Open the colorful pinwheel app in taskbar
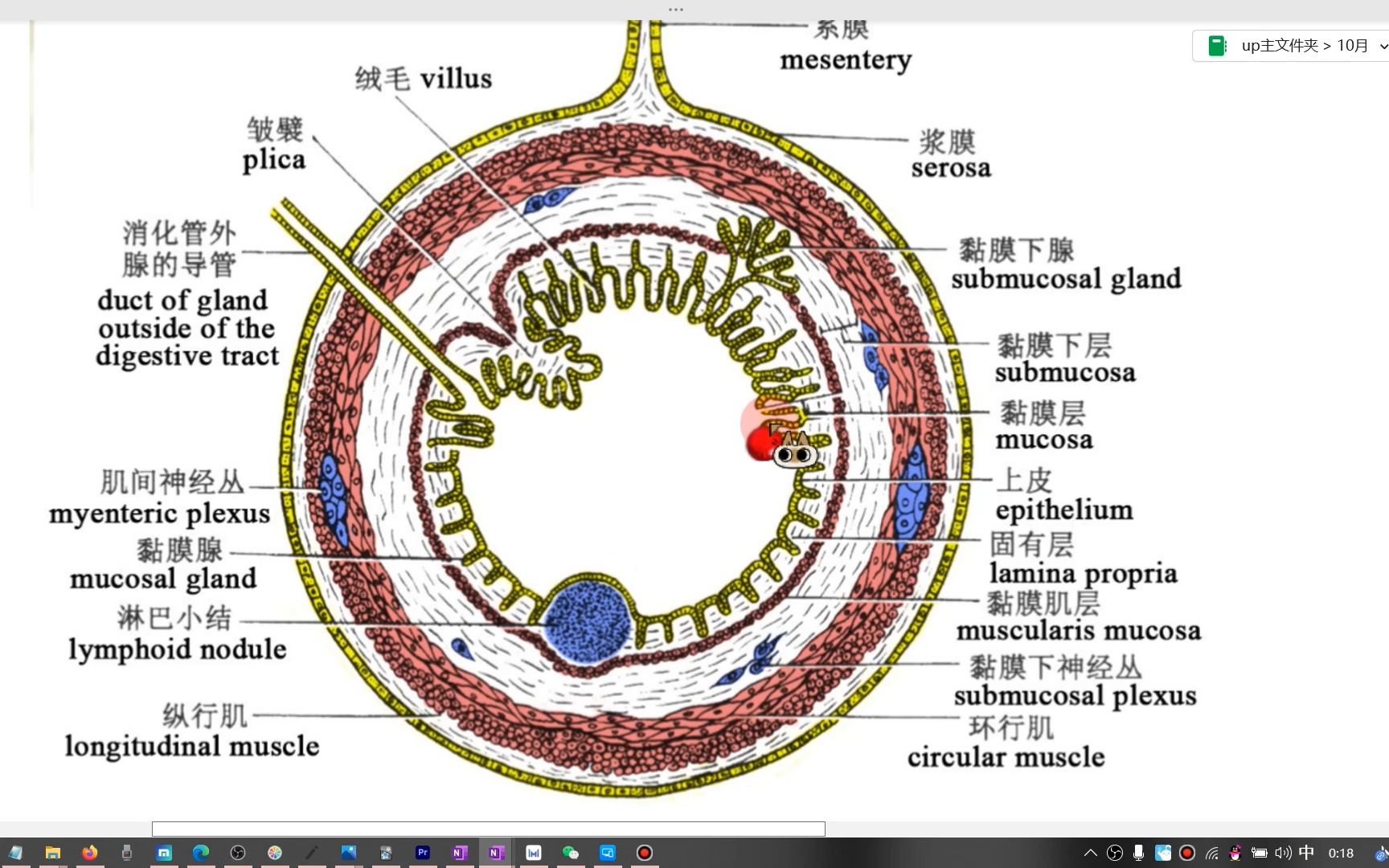The width and height of the screenshot is (1389, 868). [x=275, y=853]
